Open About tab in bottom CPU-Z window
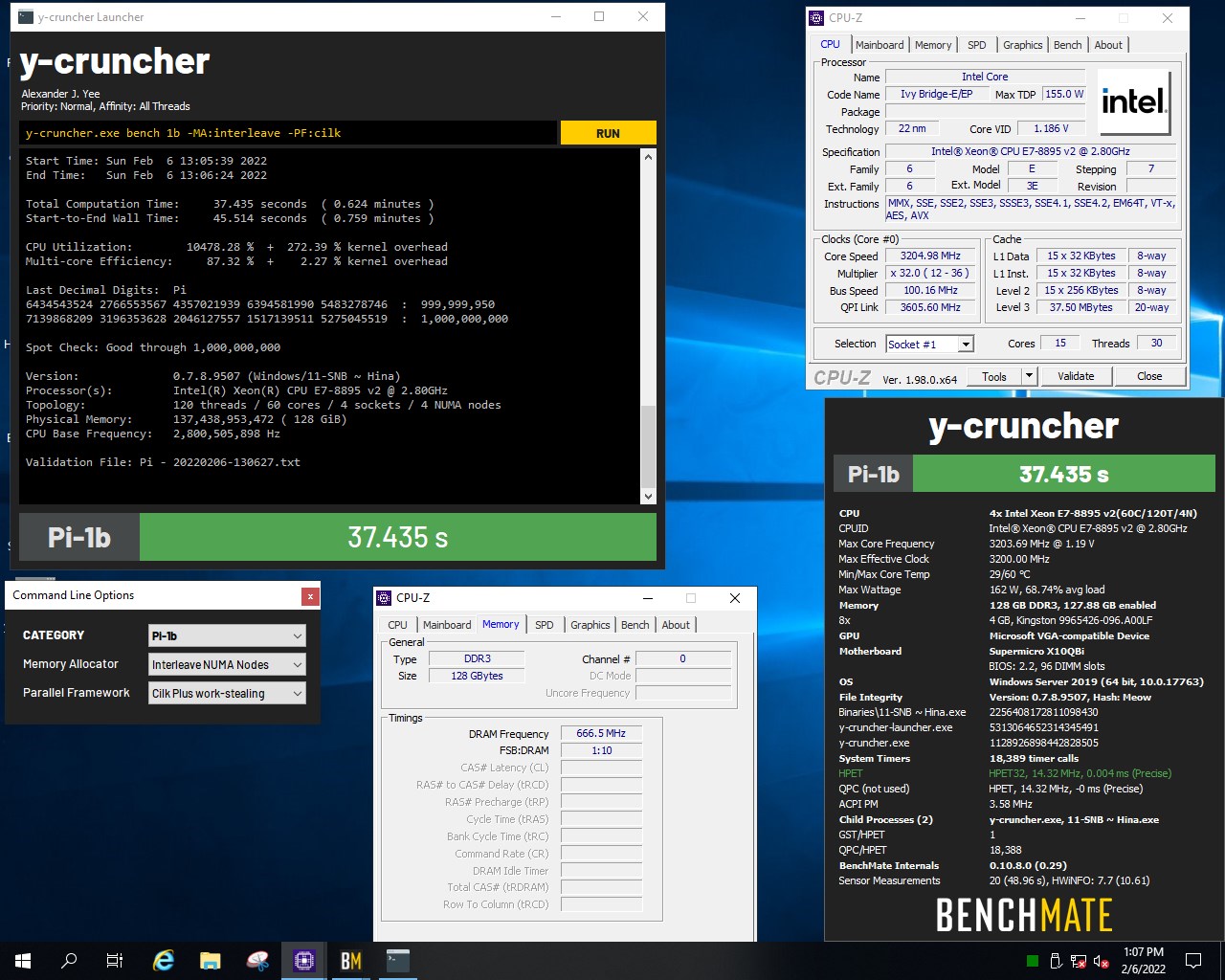Viewport: 1225px width, 980px height. pyautogui.click(x=676, y=625)
